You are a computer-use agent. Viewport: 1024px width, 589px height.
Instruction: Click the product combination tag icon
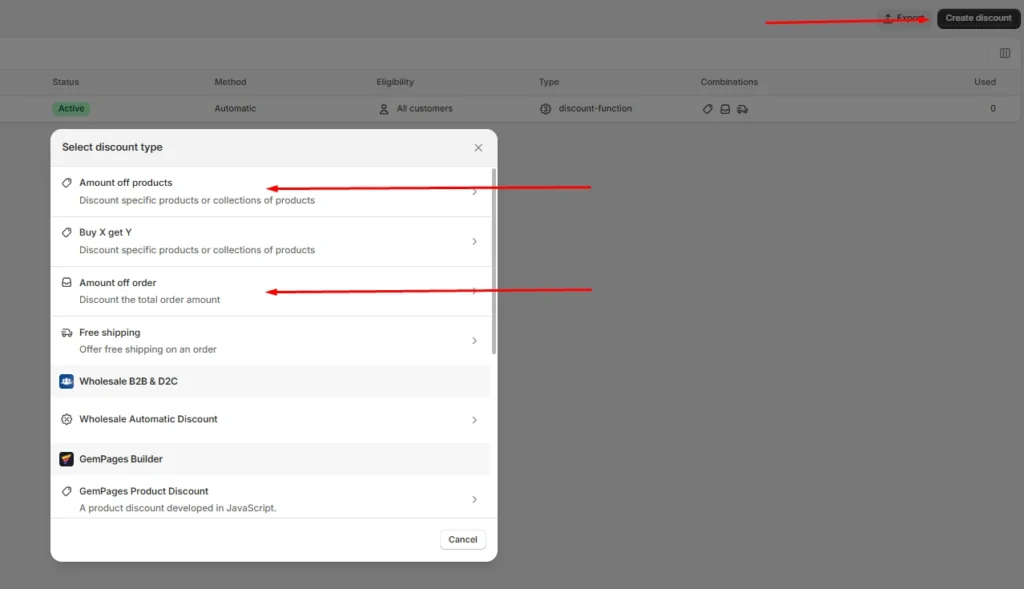tap(707, 109)
